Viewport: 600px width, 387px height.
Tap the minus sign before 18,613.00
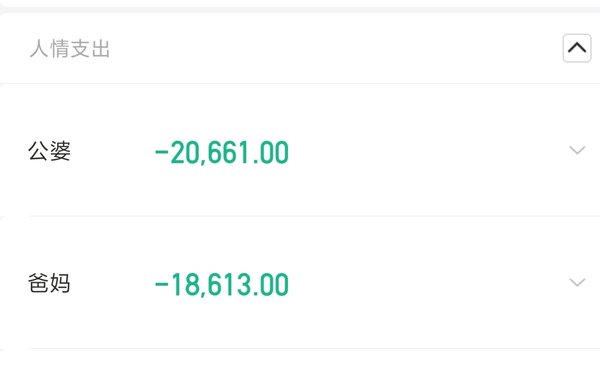[161, 285]
